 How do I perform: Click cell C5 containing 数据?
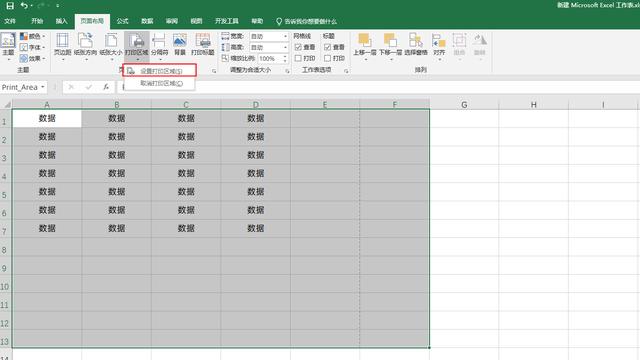coord(186,192)
